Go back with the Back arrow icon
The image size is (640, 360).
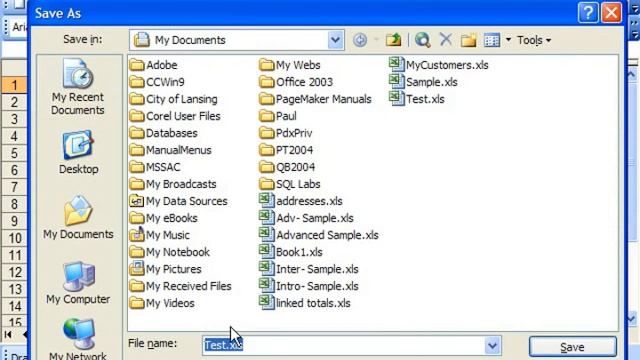(x=360, y=40)
